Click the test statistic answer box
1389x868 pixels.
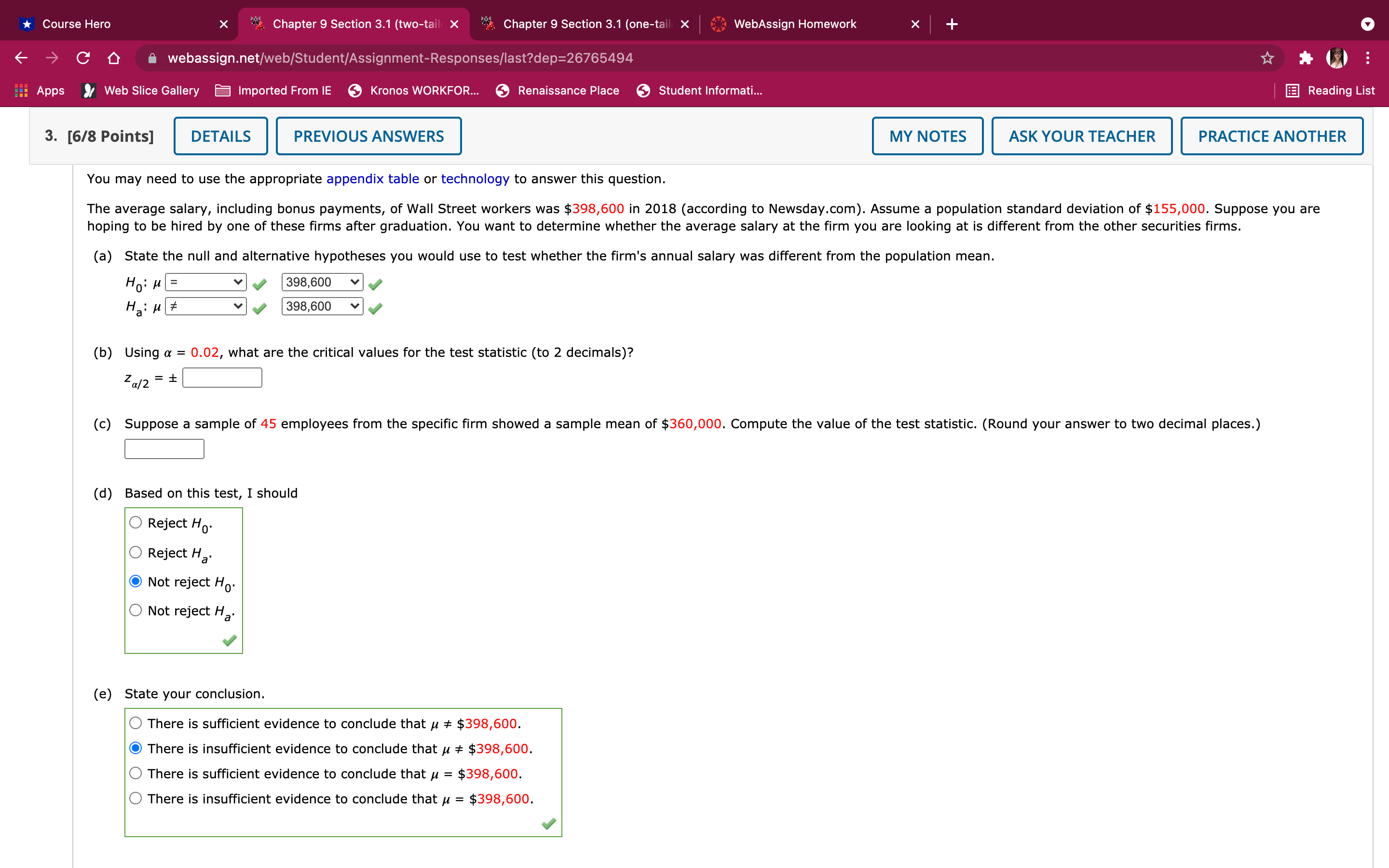click(163, 448)
